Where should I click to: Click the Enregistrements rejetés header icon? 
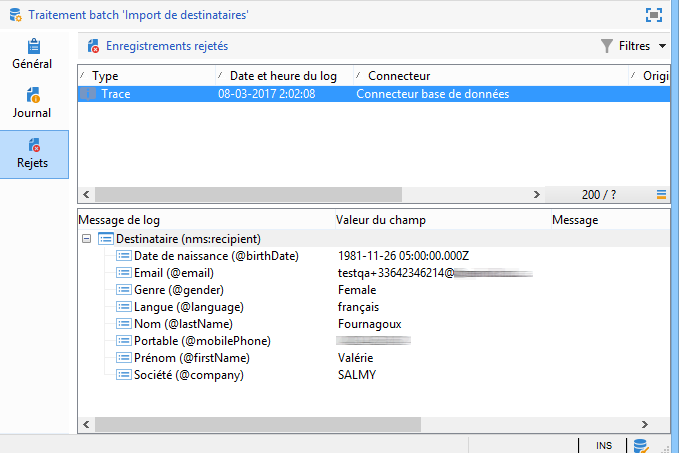pos(93,46)
